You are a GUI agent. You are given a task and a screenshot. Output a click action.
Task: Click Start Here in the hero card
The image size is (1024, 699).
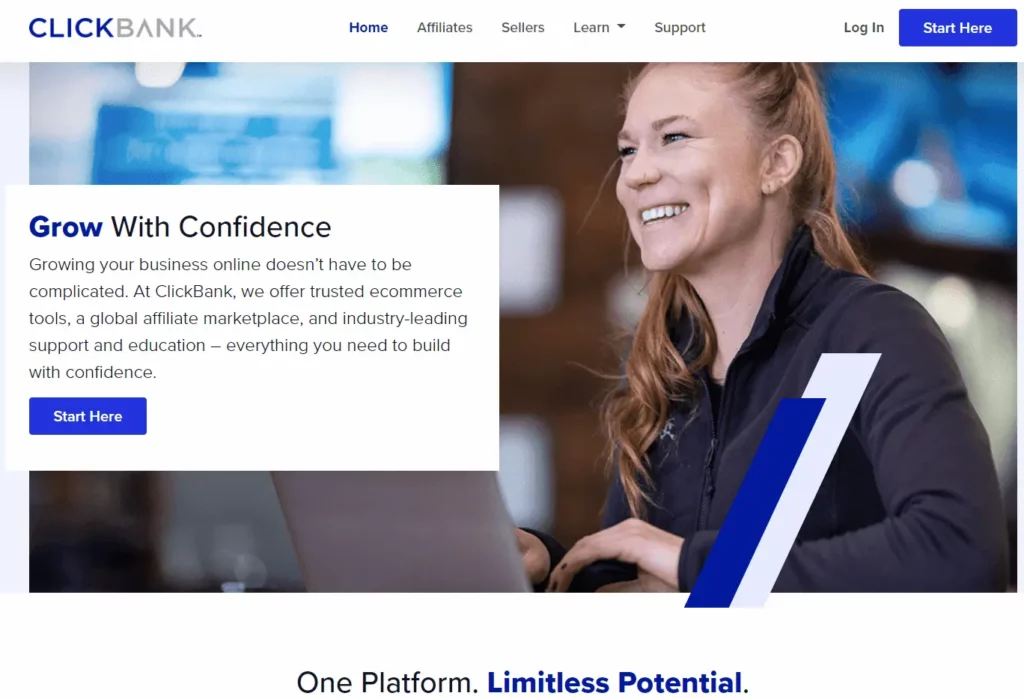click(x=88, y=416)
